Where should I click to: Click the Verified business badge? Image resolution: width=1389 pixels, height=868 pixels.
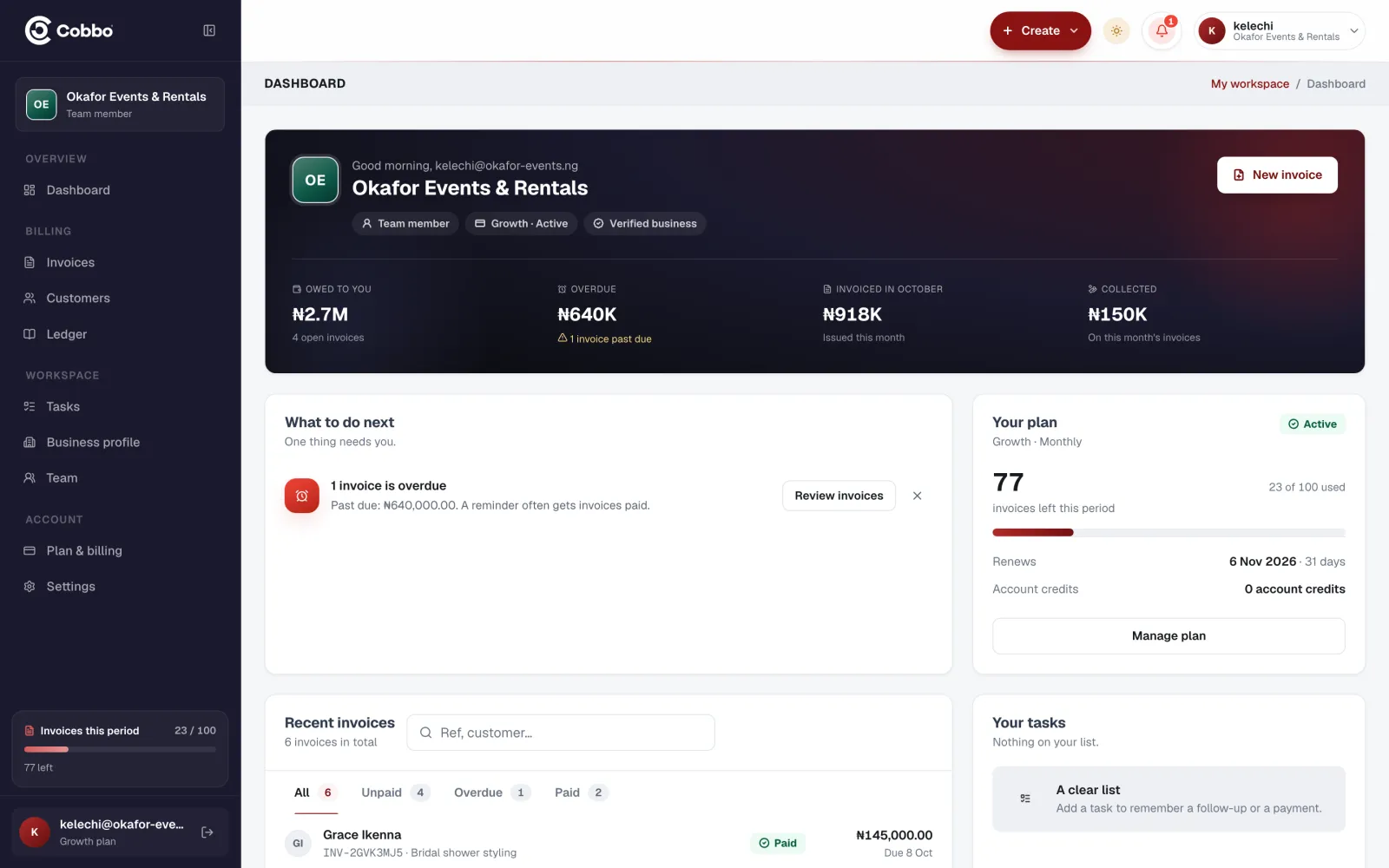645,224
